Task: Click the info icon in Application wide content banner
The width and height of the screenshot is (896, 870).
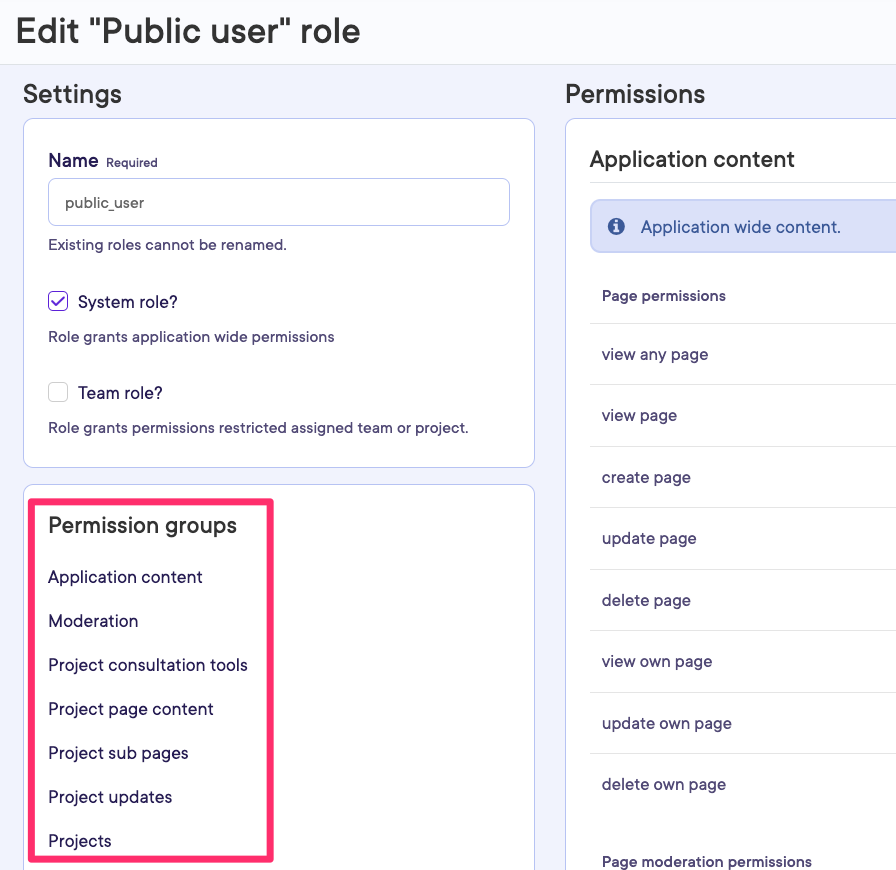Action: [x=616, y=227]
